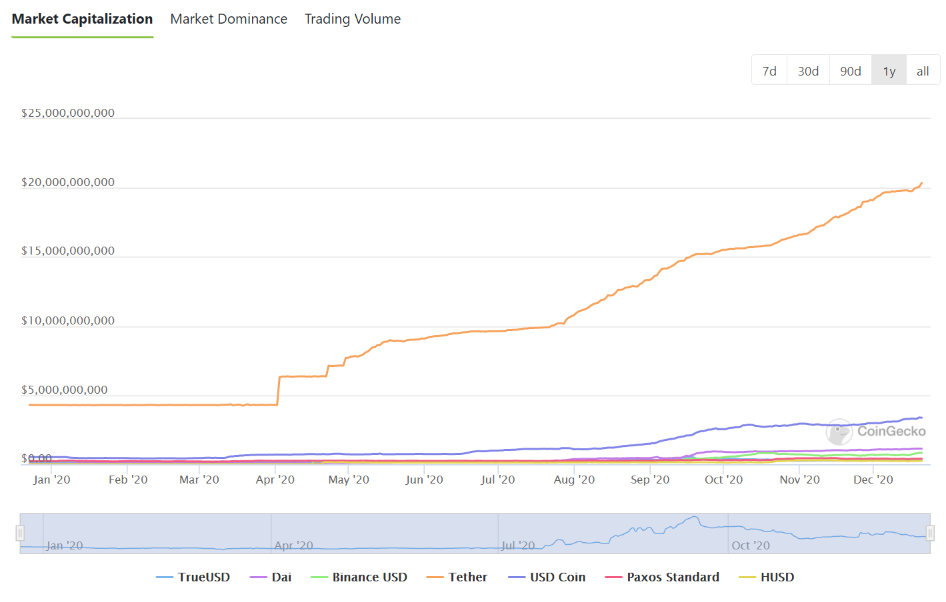Image resolution: width=946 pixels, height=602 pixels.
Task: Select the Market Capitalization tab
Action: point(82,19)
